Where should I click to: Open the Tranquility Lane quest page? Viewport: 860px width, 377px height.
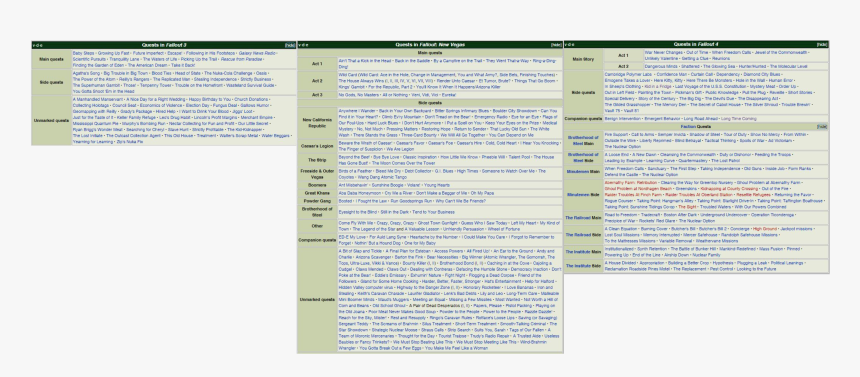tap(126, 59)
